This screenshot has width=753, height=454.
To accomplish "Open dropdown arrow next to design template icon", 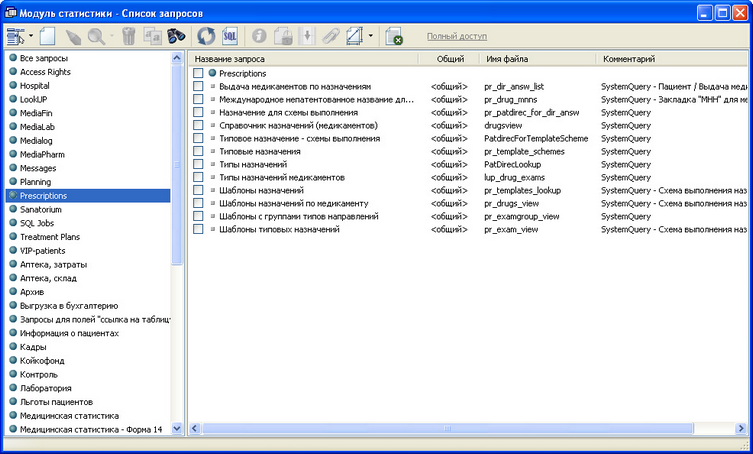I will pos(370,36).
